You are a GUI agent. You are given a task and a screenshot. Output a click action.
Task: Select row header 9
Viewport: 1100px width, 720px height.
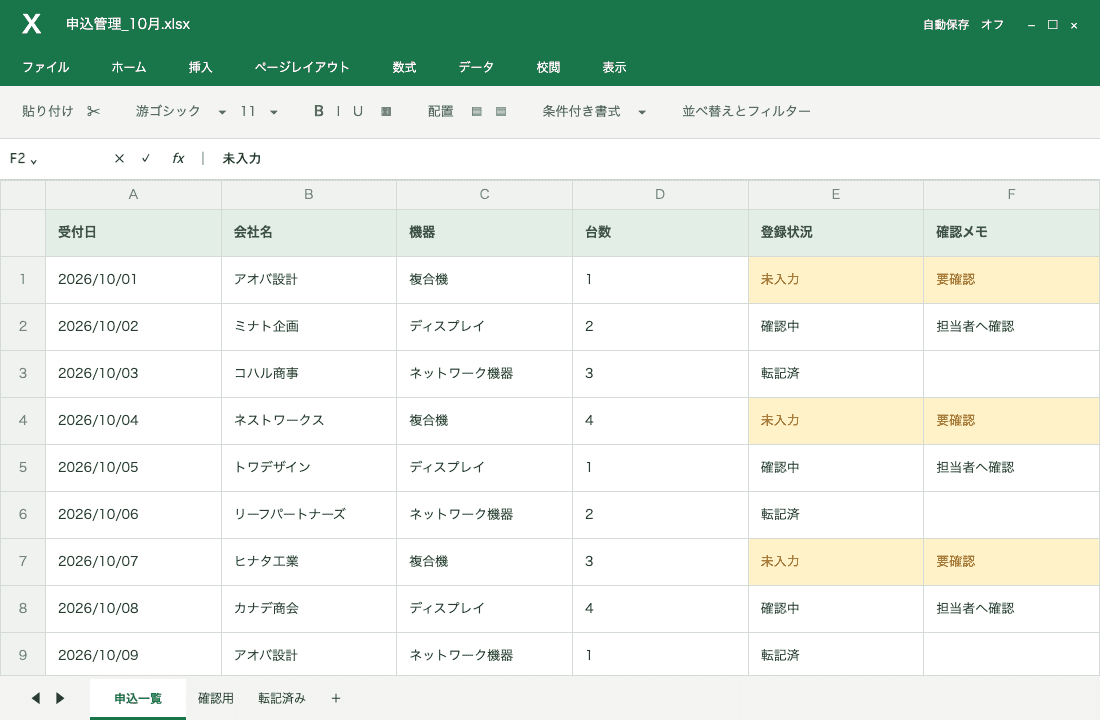[22, 655]
